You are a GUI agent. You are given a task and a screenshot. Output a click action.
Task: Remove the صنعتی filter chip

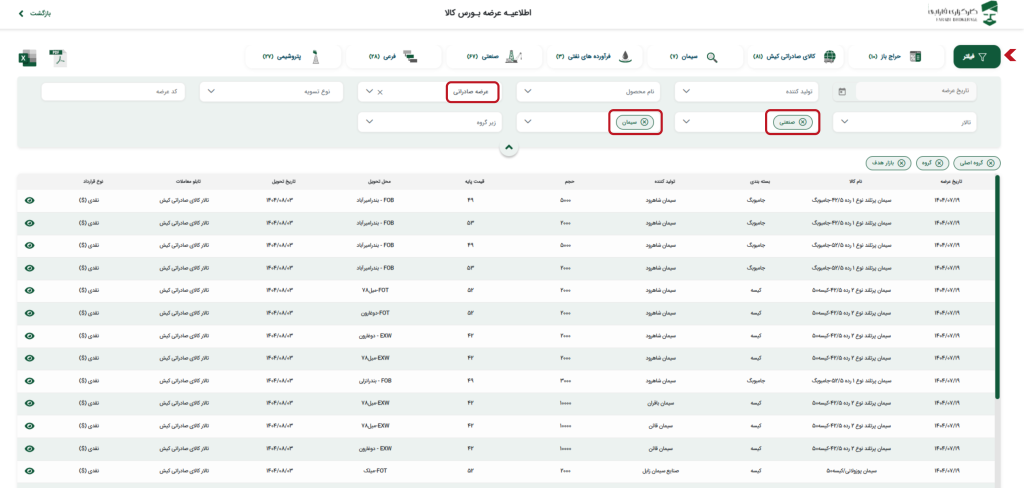(x=803, y=122)
